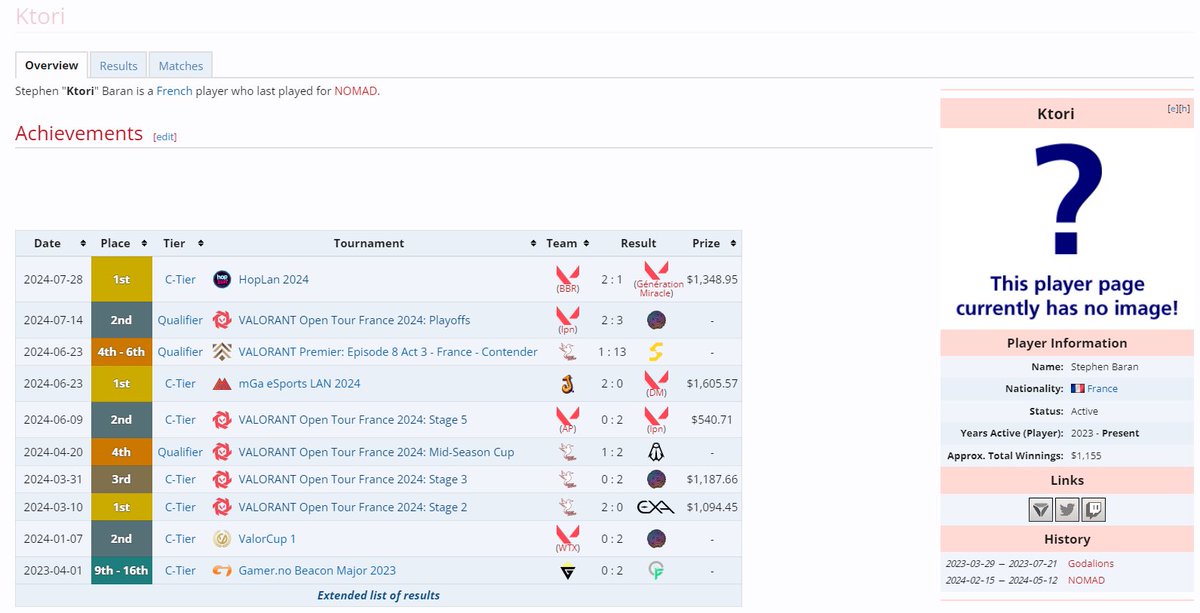Click the Génération Miracle opponent icon

tap(656, 270)
